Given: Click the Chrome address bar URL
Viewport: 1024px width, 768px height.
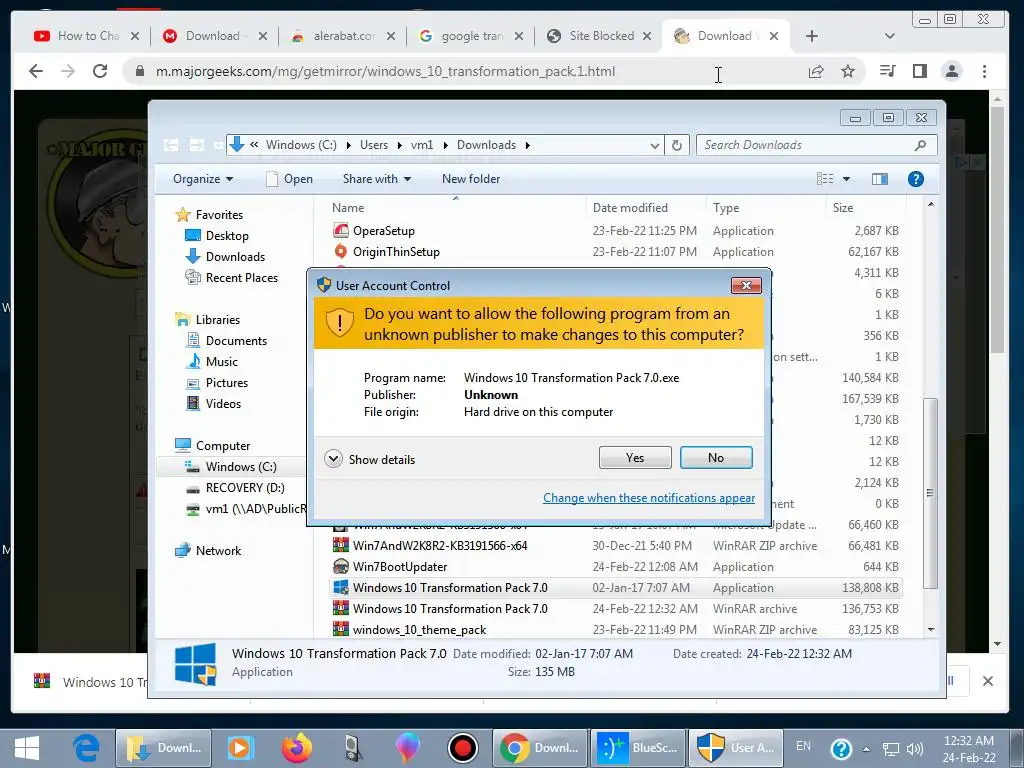Looking at the screenshot, I should click(385, 71).
